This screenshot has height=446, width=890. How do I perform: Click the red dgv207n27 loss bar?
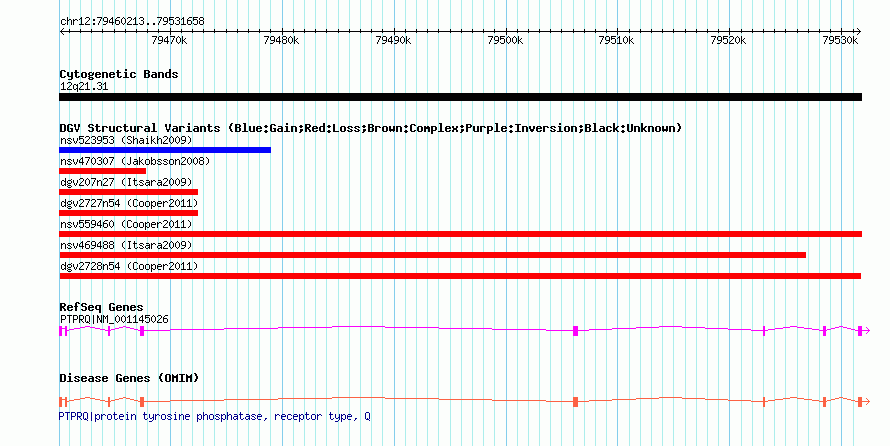click(x=129, y=192)
